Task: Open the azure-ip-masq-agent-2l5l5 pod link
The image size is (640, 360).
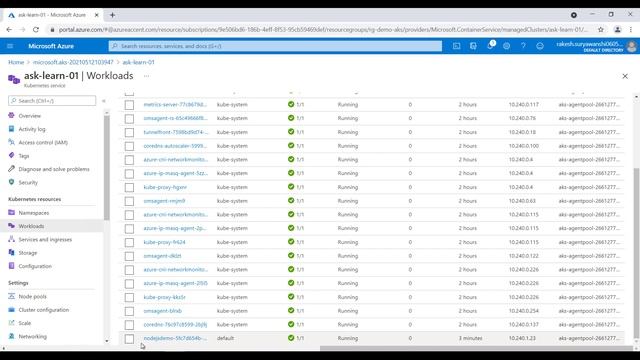Action: pos(176,283)
